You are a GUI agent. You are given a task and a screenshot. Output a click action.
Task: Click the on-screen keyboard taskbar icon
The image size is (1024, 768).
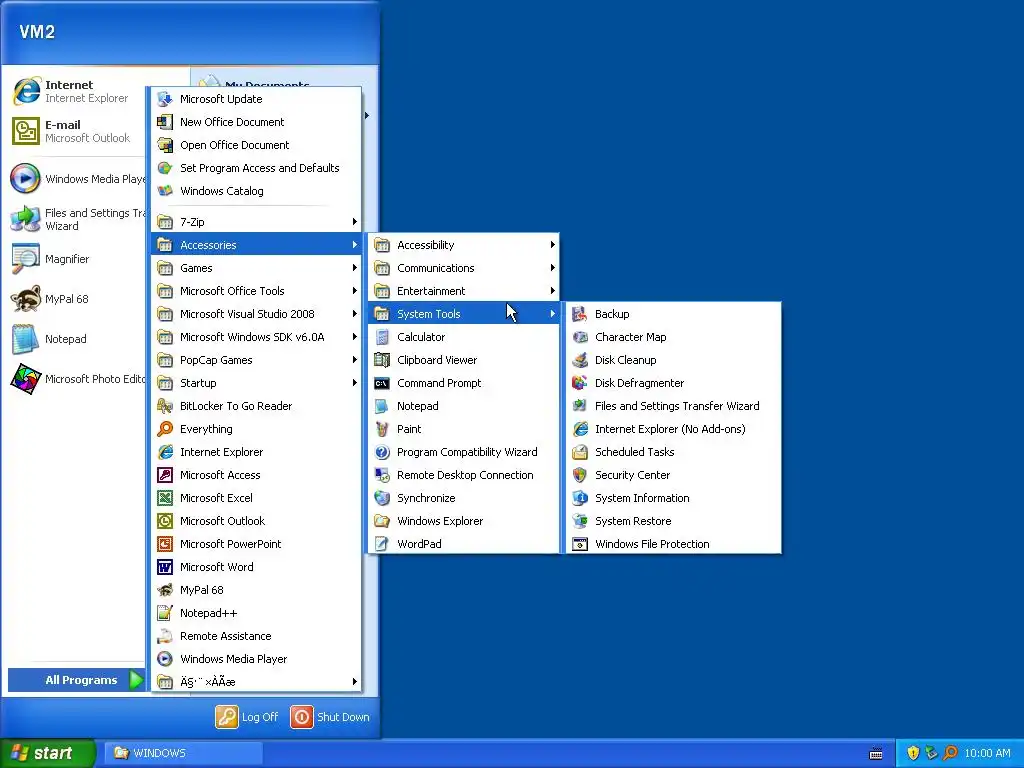(876, 754)
